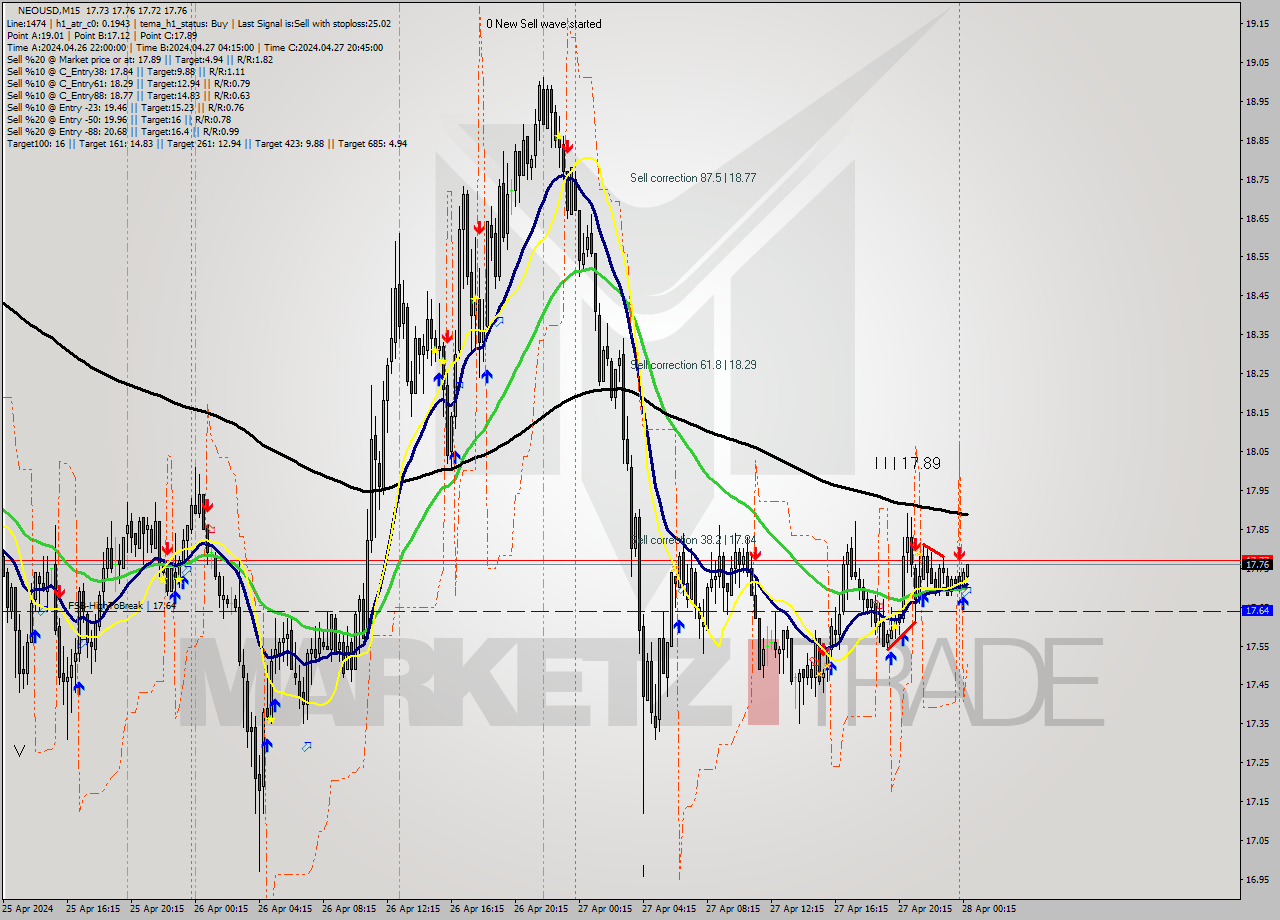Click the '26 Apr 08:15' time label

pyautogui.click(x=348, y=909)
